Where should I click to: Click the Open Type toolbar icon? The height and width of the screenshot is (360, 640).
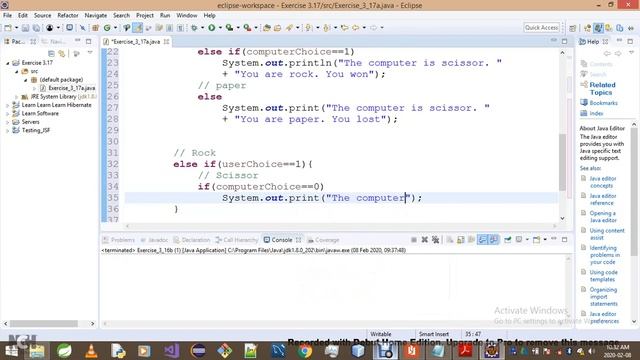(267, 28)
